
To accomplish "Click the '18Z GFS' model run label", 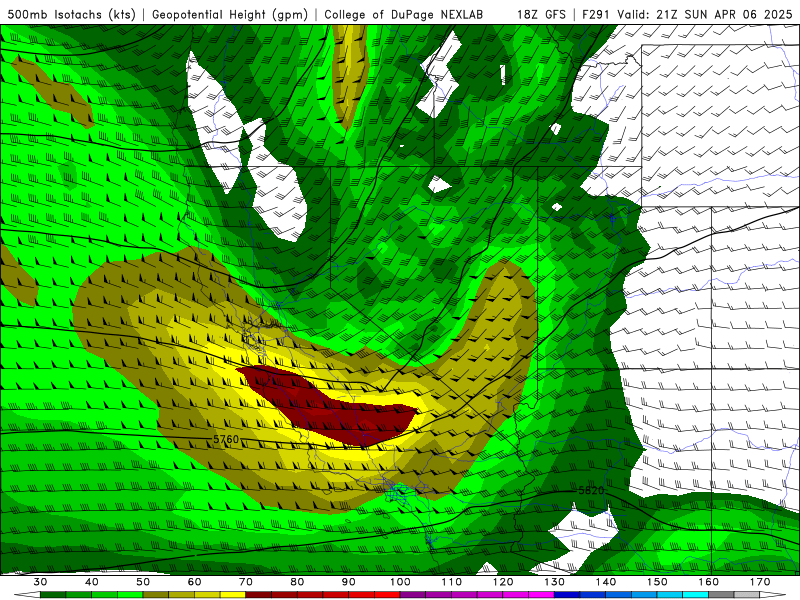I will point(541,15).
